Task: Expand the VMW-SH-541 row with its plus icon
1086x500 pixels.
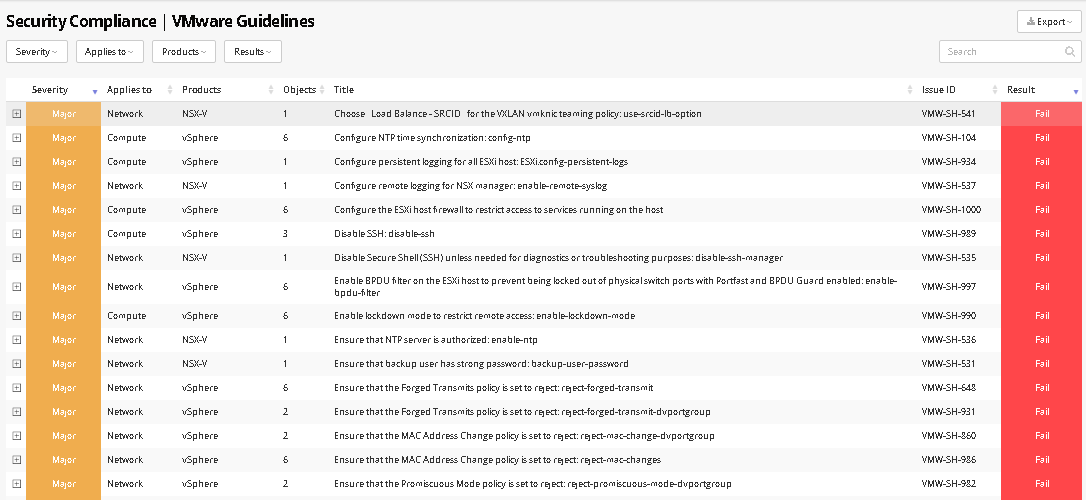Action: pos(16,114)
